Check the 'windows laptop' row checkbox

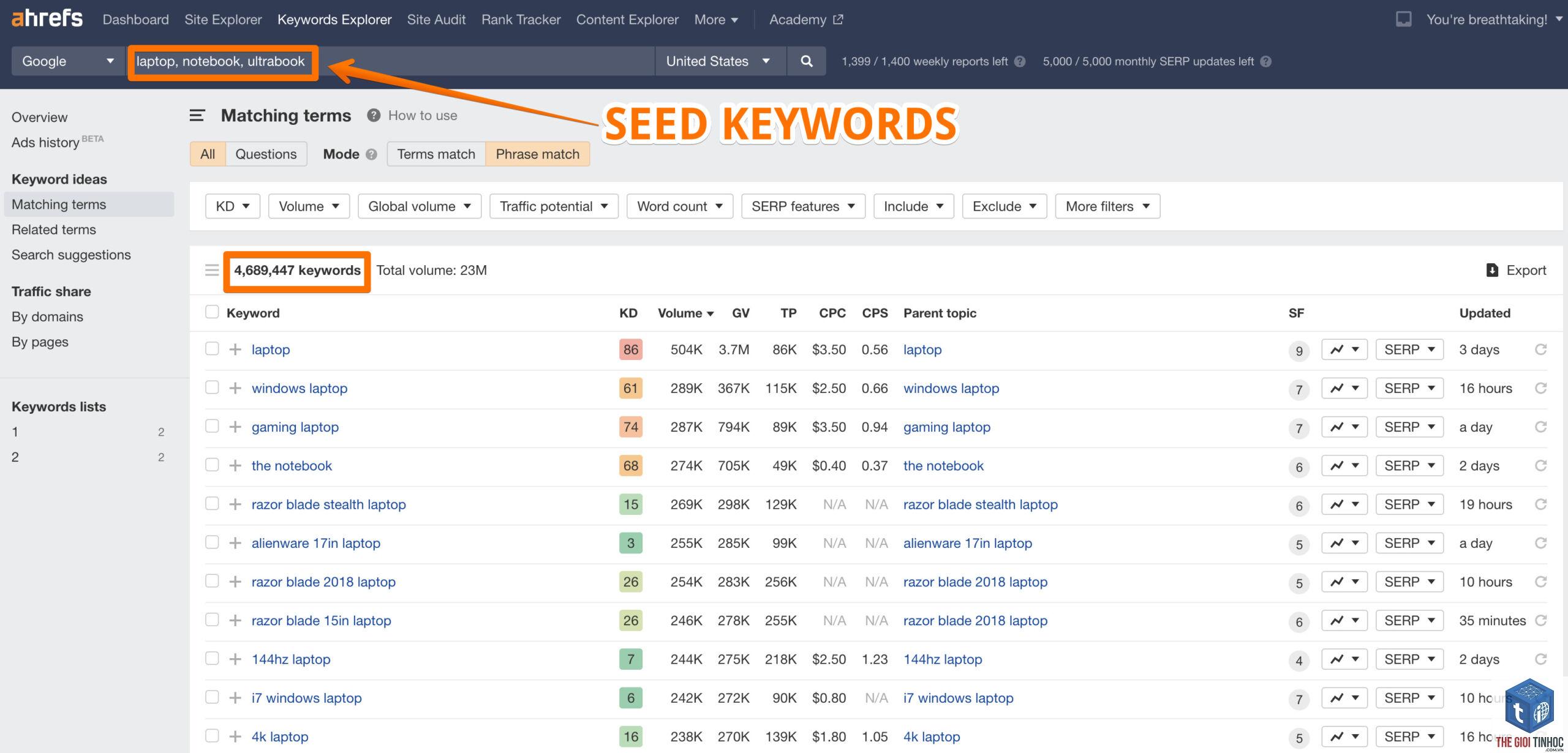pos(212,388)
